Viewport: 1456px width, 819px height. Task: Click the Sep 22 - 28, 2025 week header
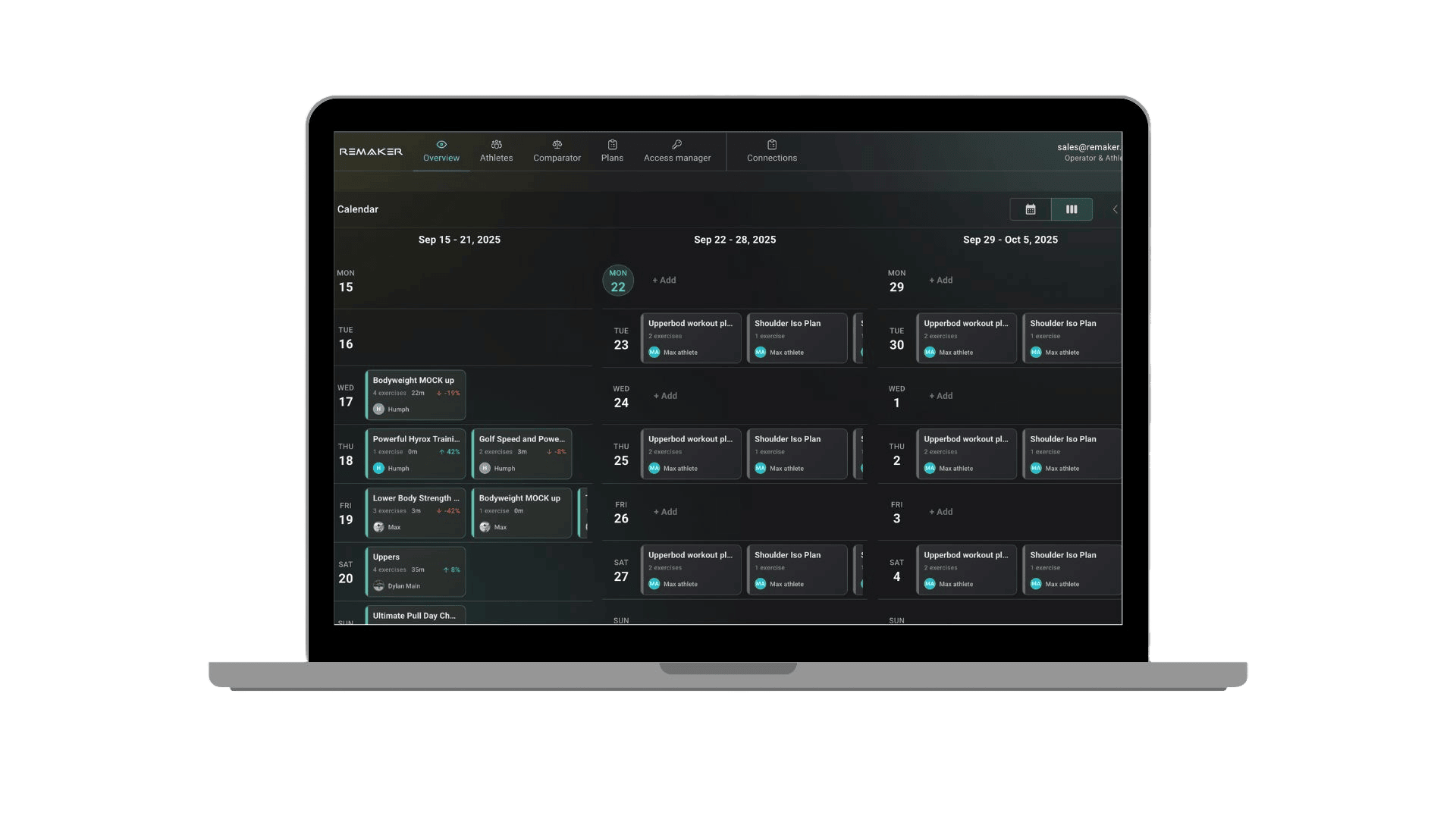[x=735, y=240]
